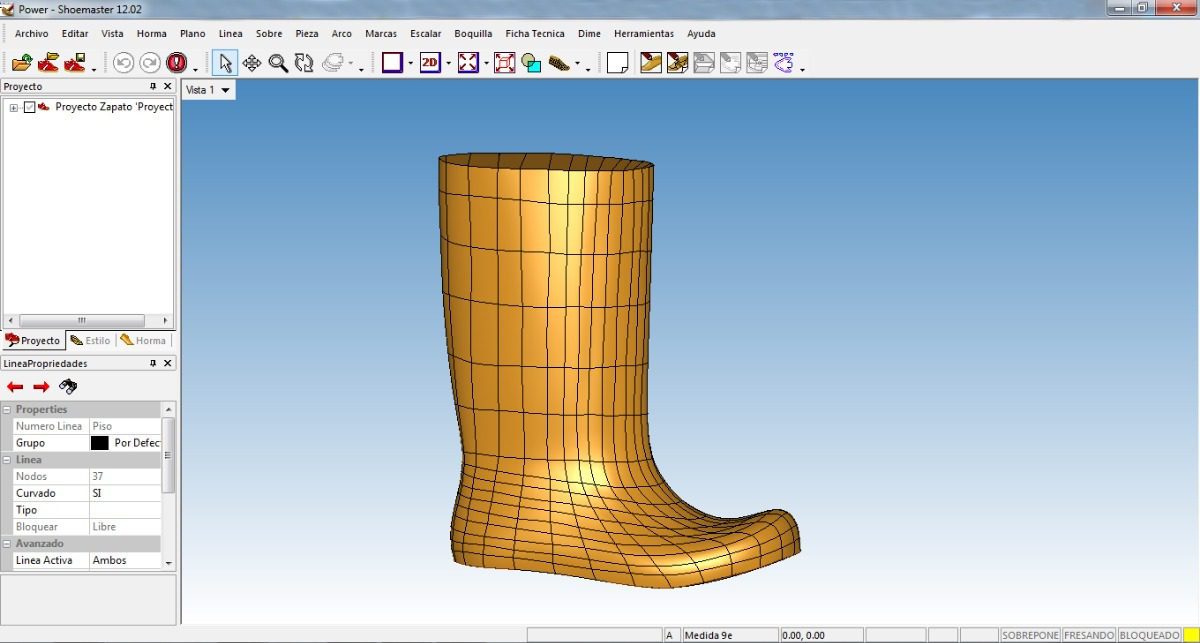Select the magnifier zoom tool
This screenshot has height=643, width=1200.
tap(278, 63)
